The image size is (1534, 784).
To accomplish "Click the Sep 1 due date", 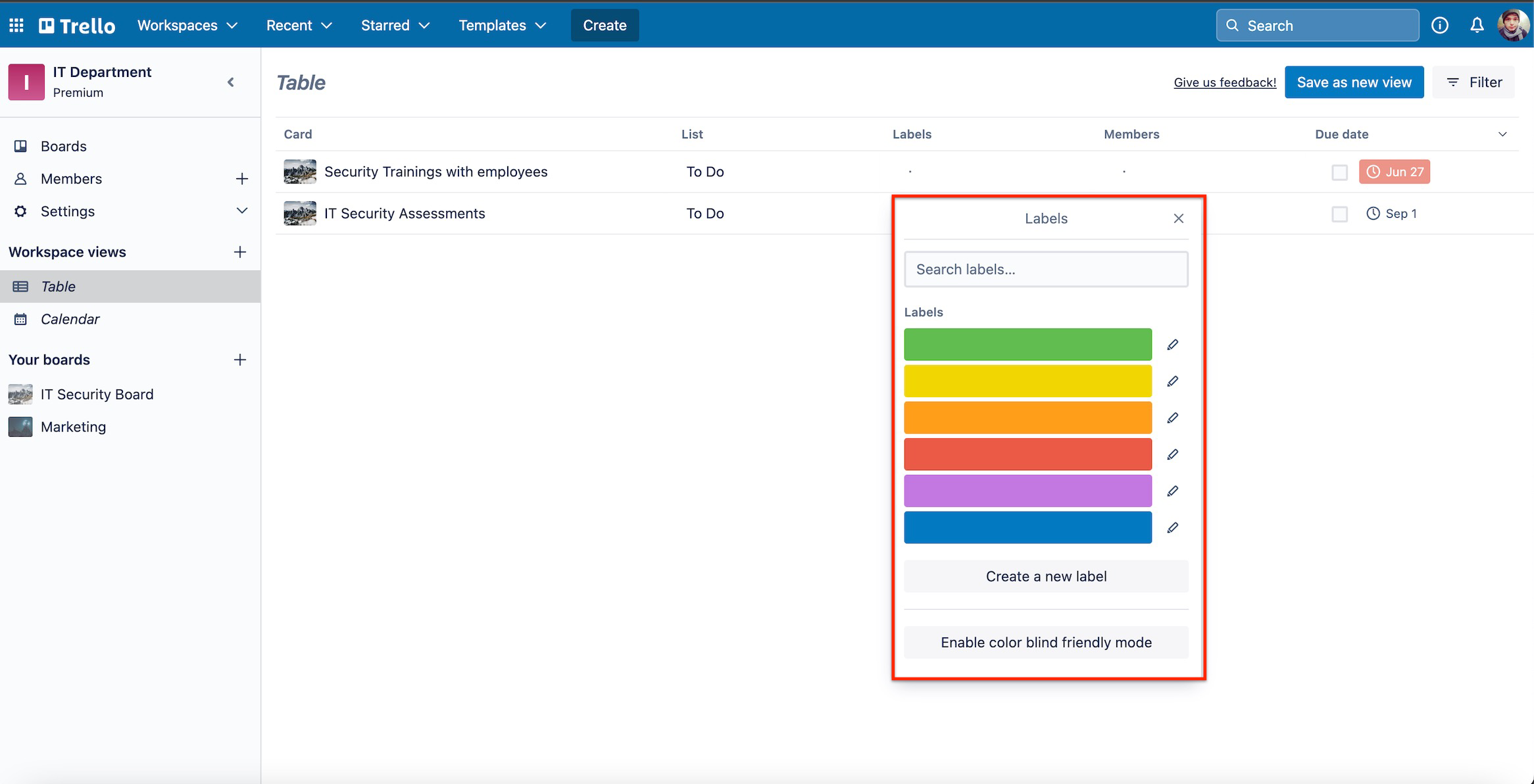I will [1391, 214].
